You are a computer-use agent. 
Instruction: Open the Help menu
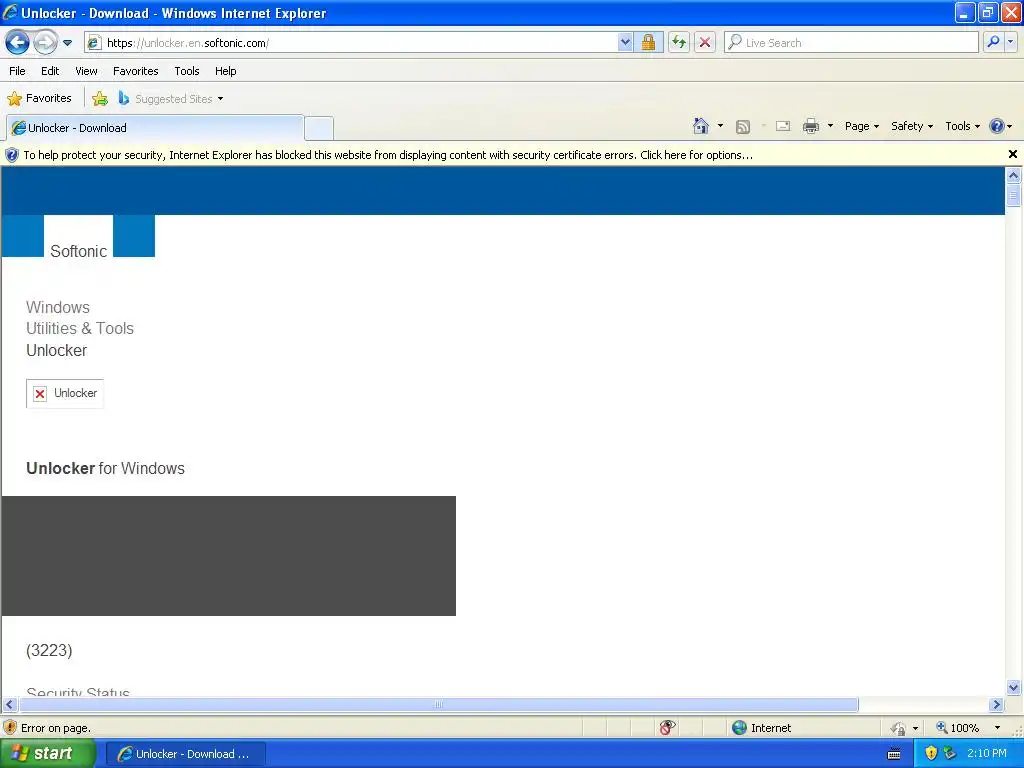(x=225, y=71)
